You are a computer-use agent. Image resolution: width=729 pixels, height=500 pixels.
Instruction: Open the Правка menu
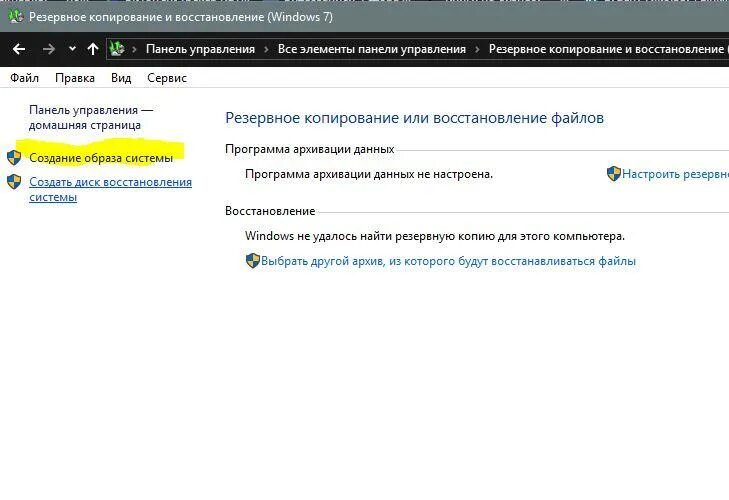point(75,78)
